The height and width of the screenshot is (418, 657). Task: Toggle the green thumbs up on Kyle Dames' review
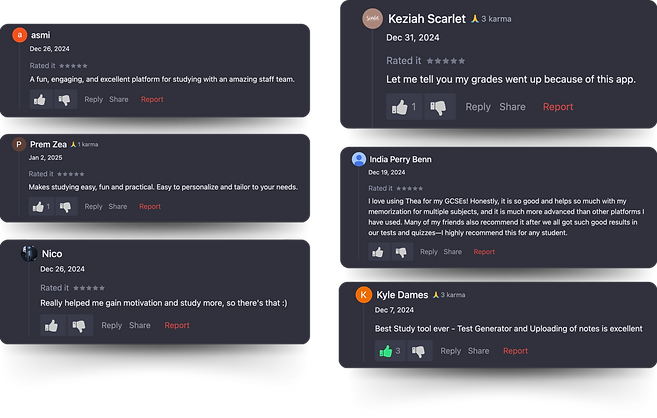(x=389, y=351)
